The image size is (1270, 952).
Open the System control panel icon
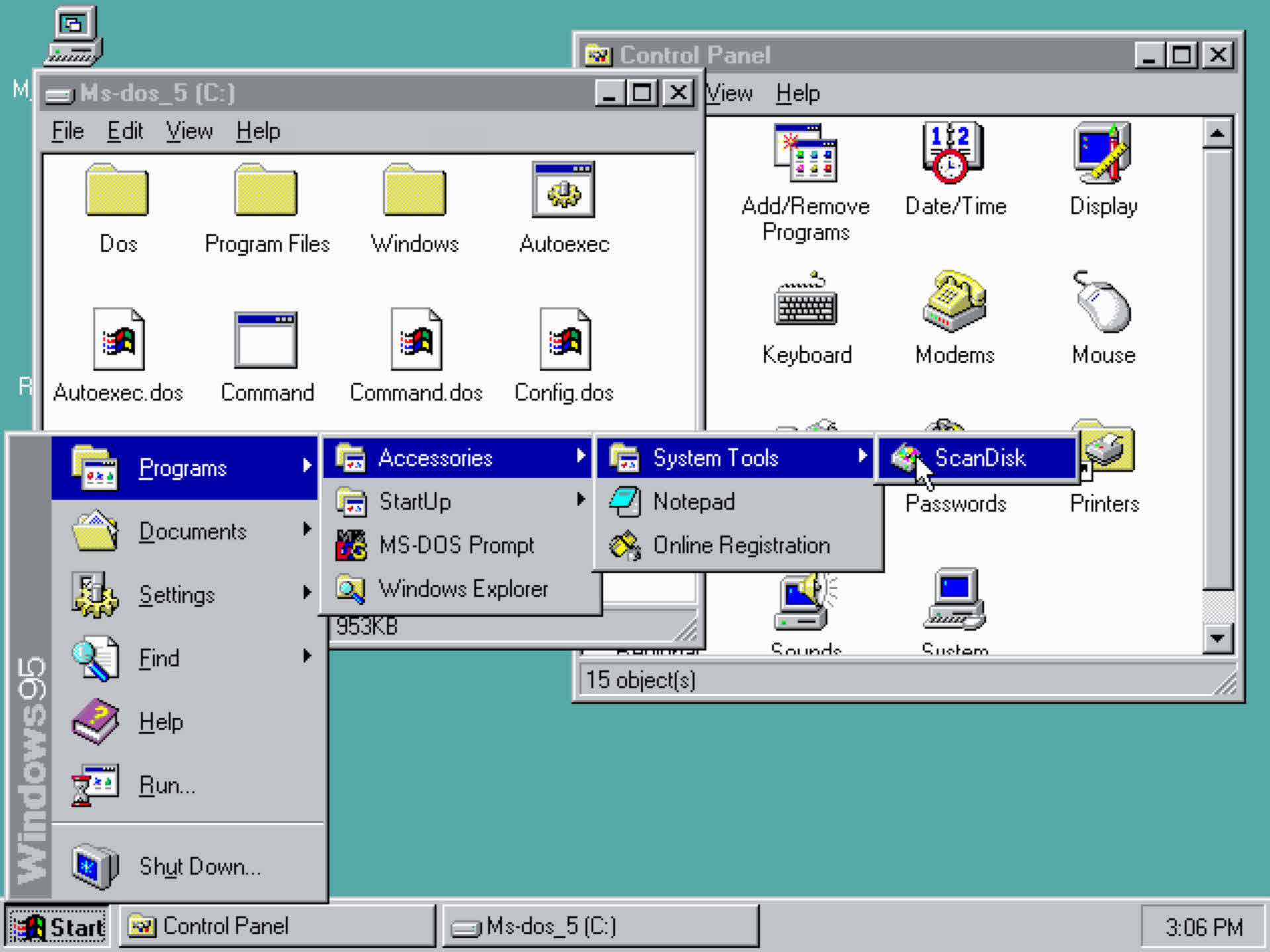tap(954, 599)
